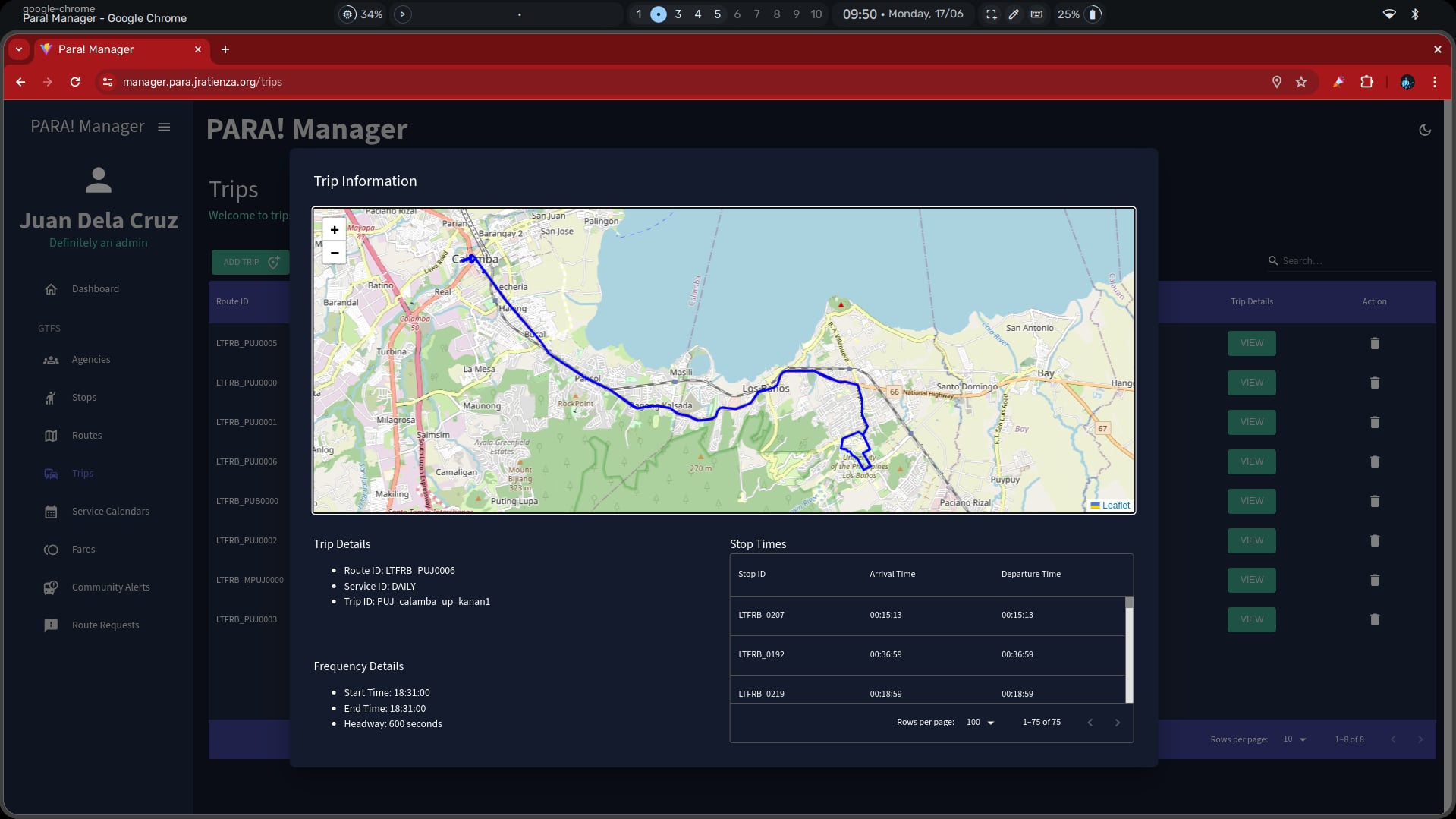The image size is (1456, 819).
Task: Sort stop times by Stop ID header
Action: 752,575
